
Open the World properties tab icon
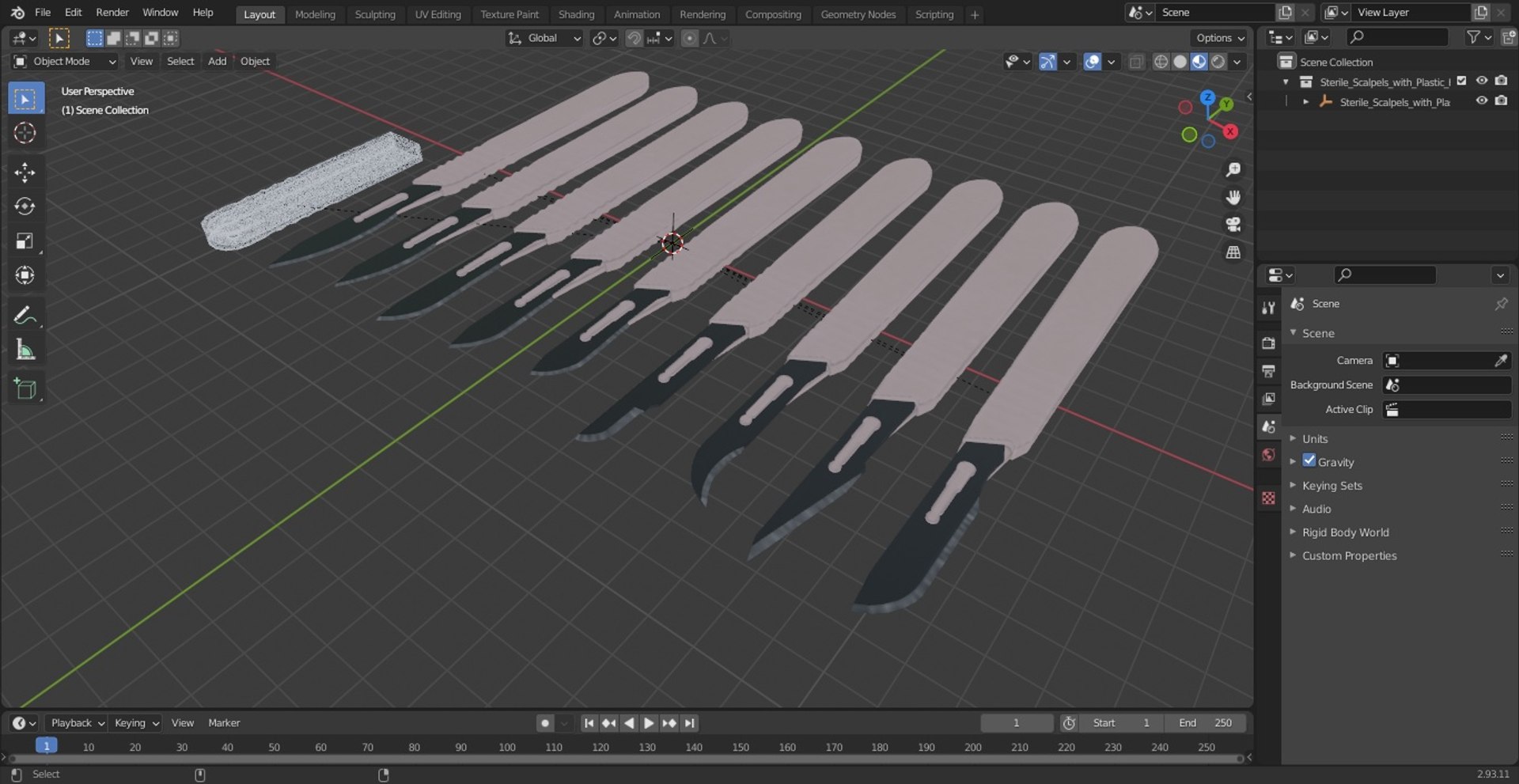(1269, 455)
